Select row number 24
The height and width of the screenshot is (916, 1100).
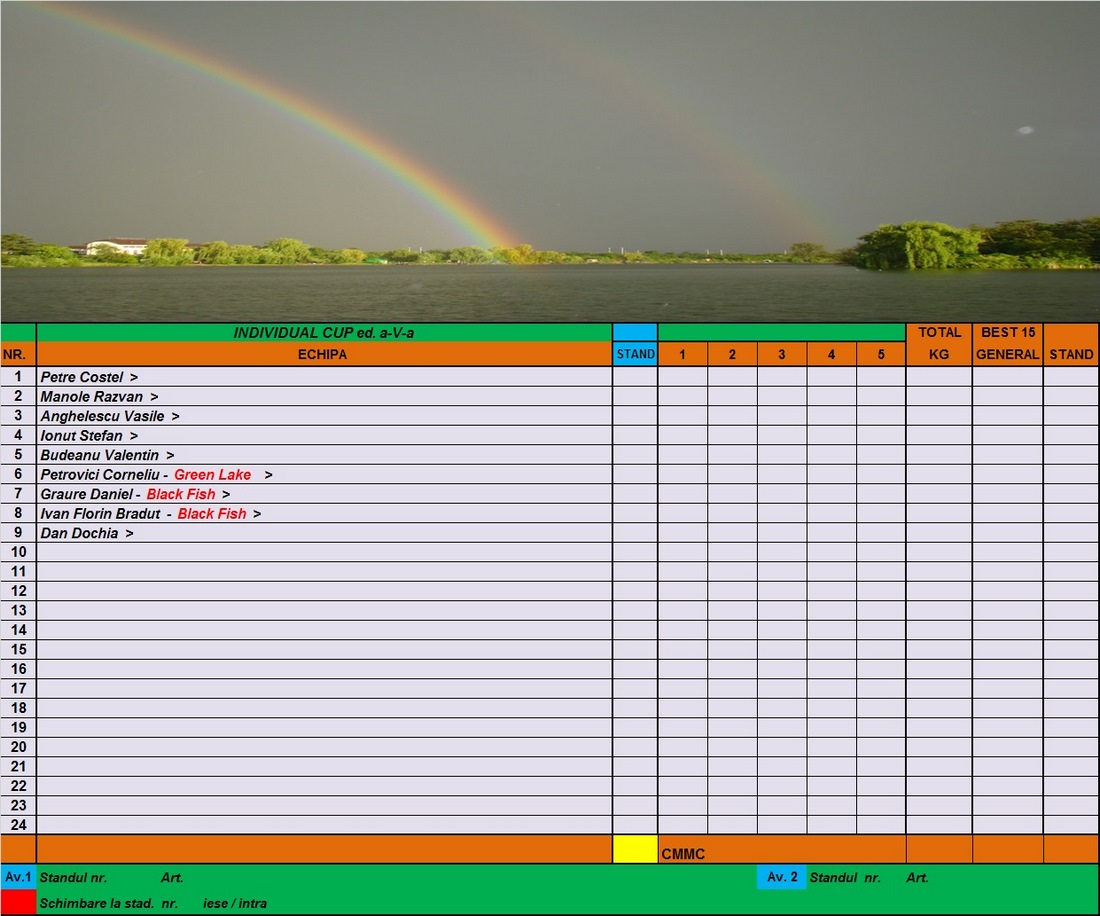click(x=18, y=825)
